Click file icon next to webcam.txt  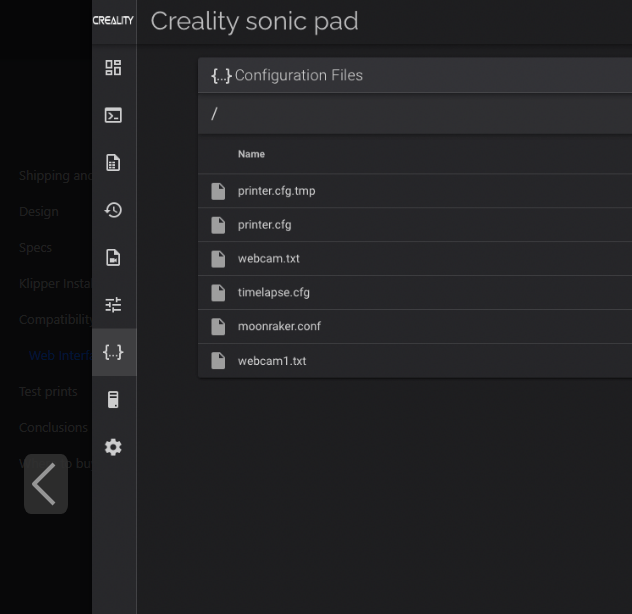pyautogui.click(x=218, y=259)
